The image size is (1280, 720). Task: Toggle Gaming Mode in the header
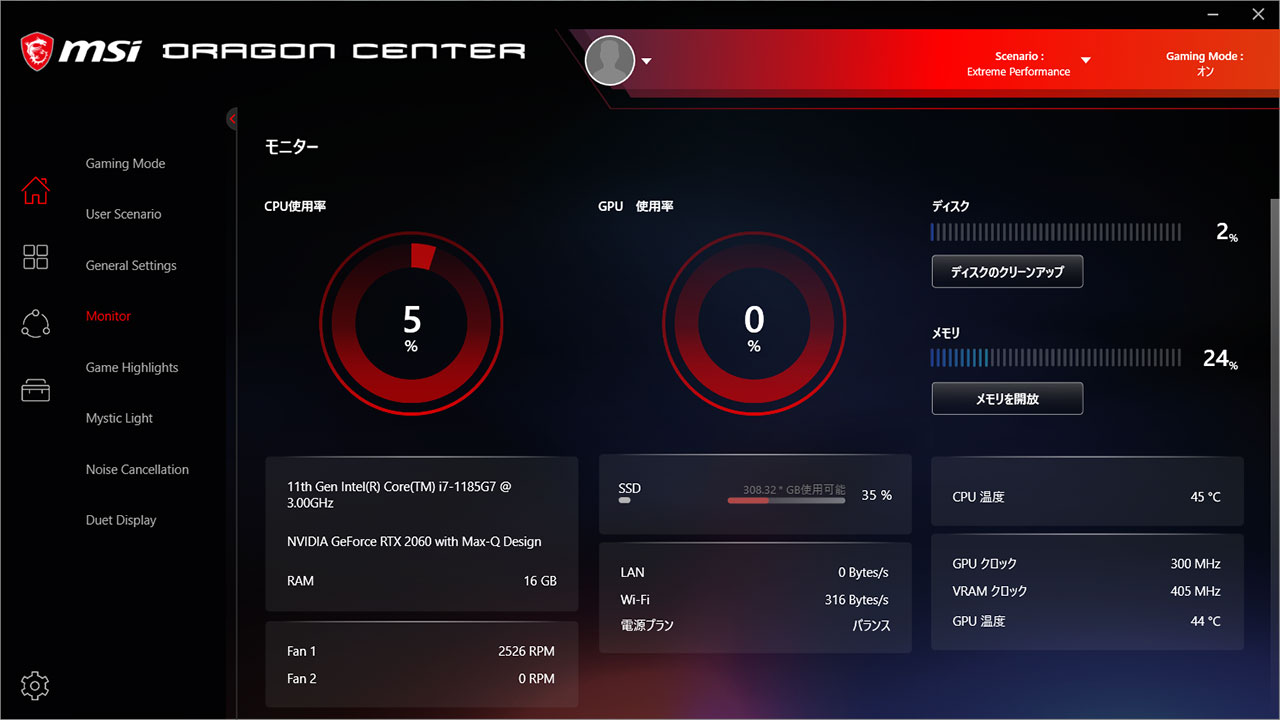click(x=1205, y=64)
